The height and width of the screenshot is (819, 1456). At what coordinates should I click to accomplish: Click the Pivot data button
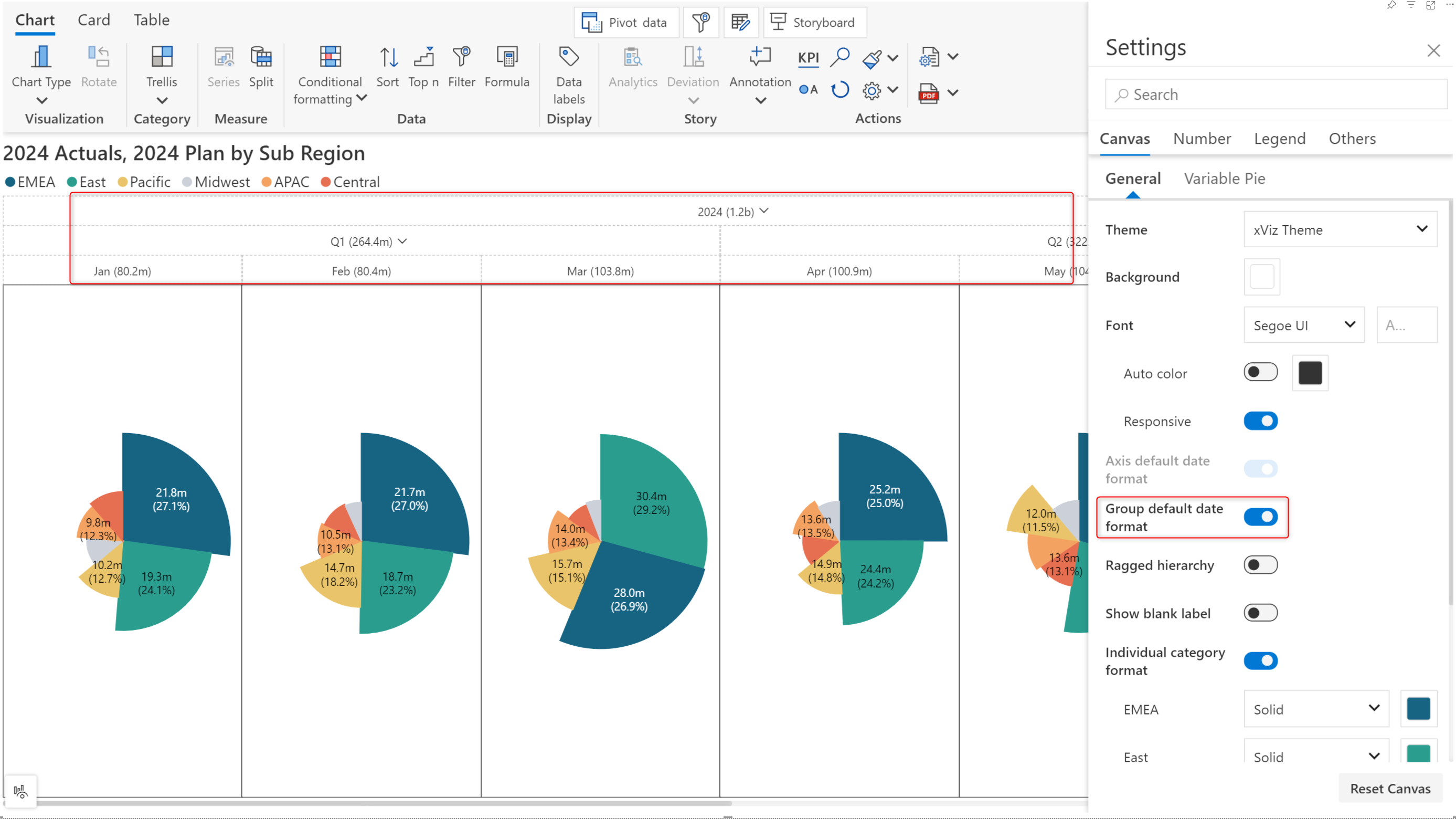click(626, 22)
